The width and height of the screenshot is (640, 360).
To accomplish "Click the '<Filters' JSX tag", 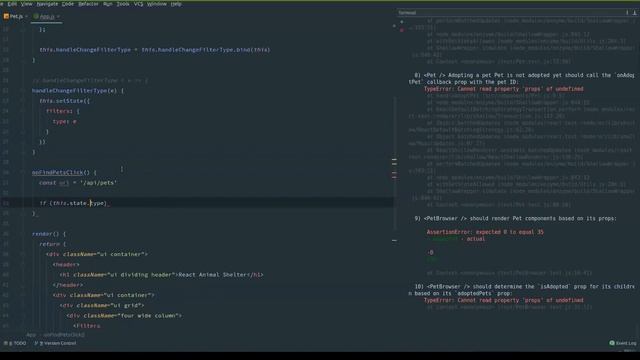I will [x=87, y=326].
